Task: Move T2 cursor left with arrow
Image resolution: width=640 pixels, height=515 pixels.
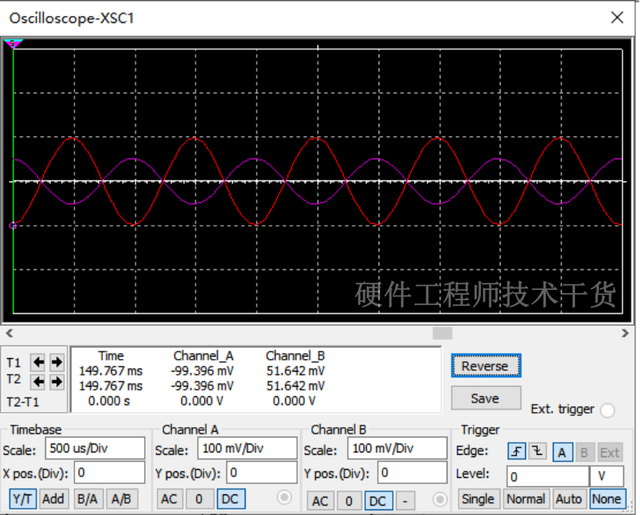Action: click(x=38, y=382)
